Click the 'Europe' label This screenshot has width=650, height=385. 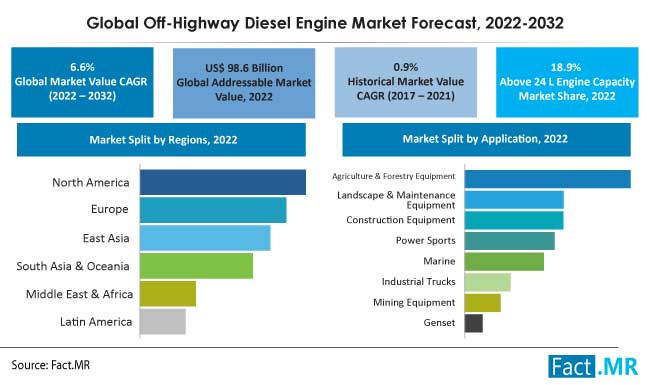[x=109, y=209]
